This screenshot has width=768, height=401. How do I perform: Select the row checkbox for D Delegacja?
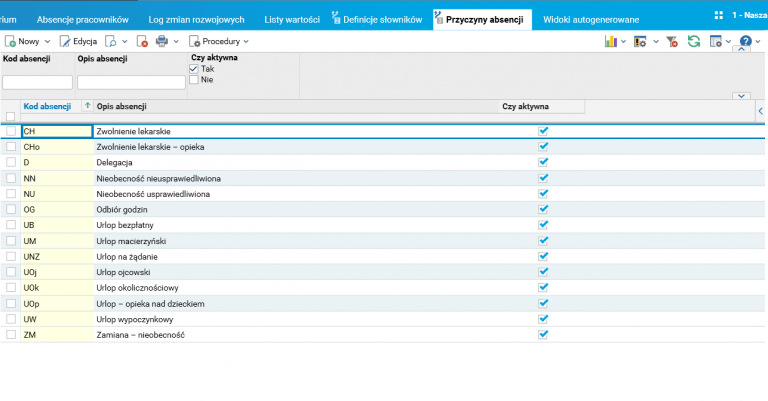pos(11,163)
